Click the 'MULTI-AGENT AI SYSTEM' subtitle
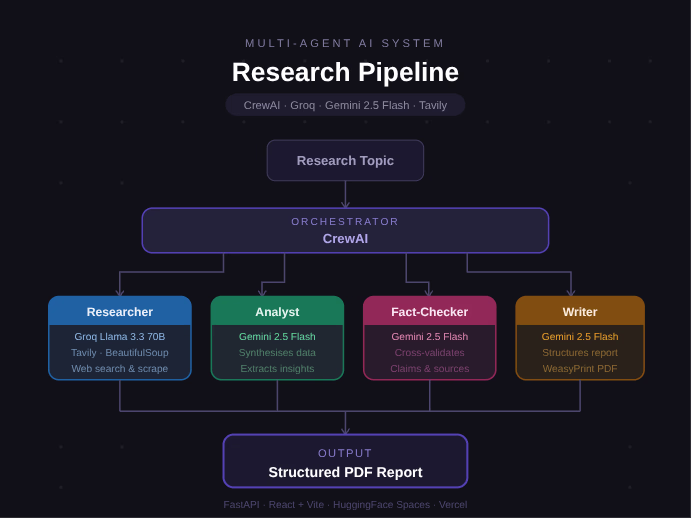This screenshot has width=700, height=528. tap(345, 43)
